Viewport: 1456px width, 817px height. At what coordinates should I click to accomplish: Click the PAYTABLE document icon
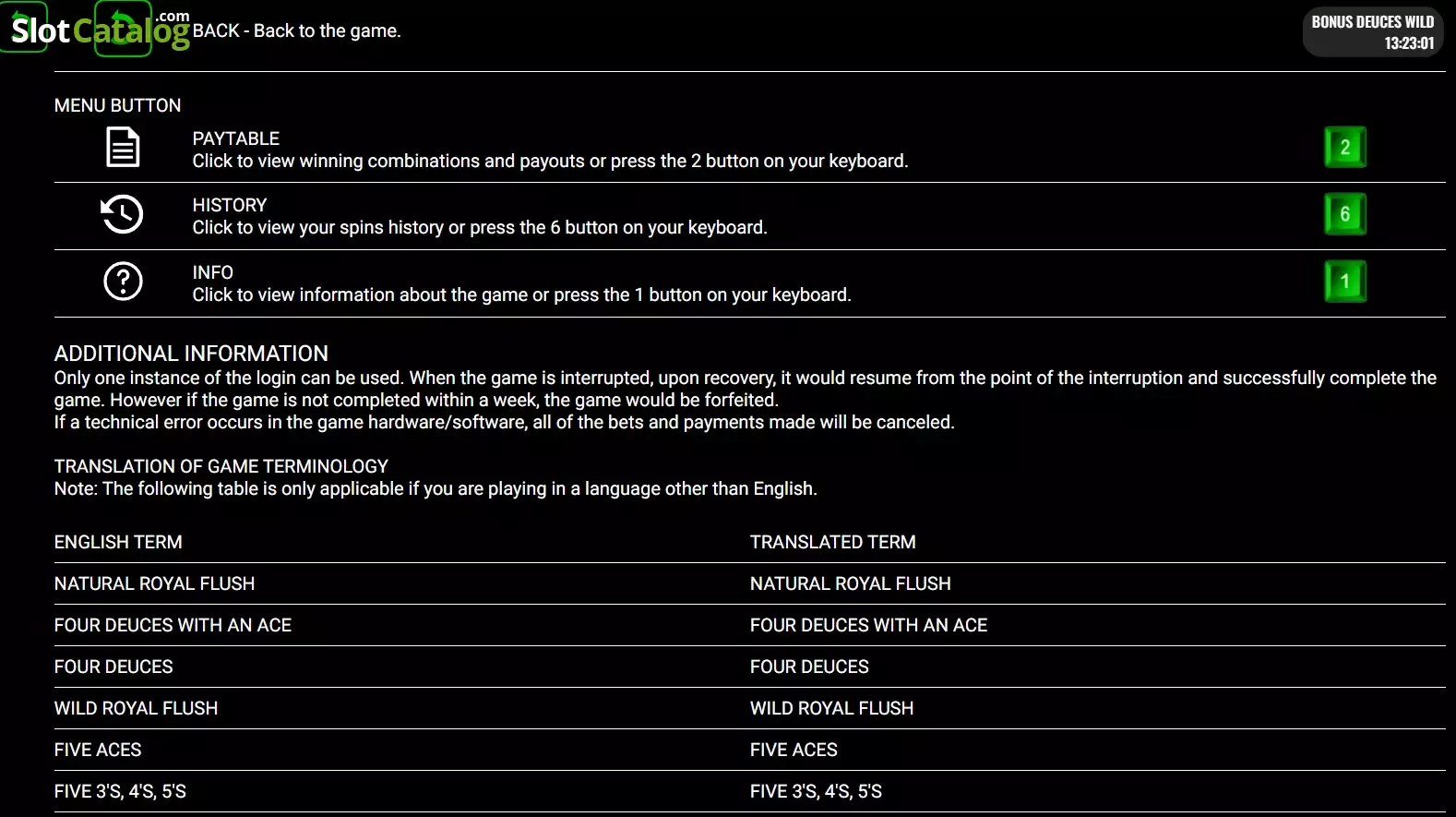click(x=123, y=148)
